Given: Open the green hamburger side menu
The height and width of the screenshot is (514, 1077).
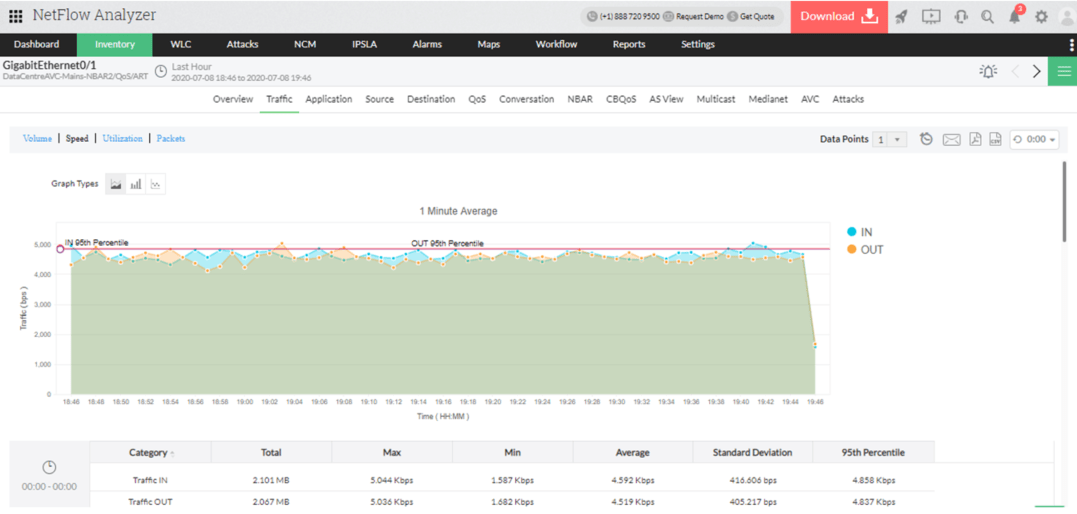Looking at the screenshot, I should pyautogui.click(x=1063, y=71).
